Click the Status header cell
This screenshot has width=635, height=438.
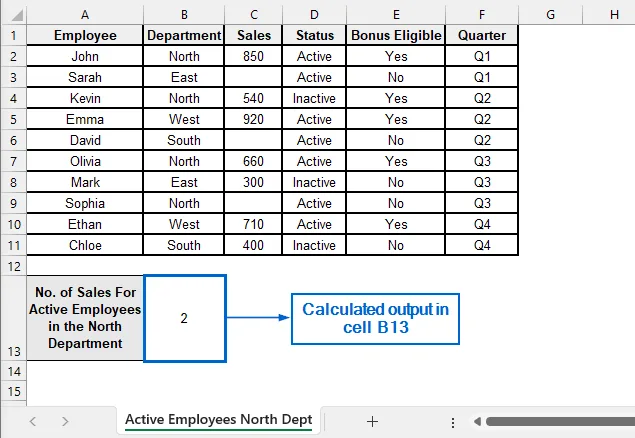(314, 35)
